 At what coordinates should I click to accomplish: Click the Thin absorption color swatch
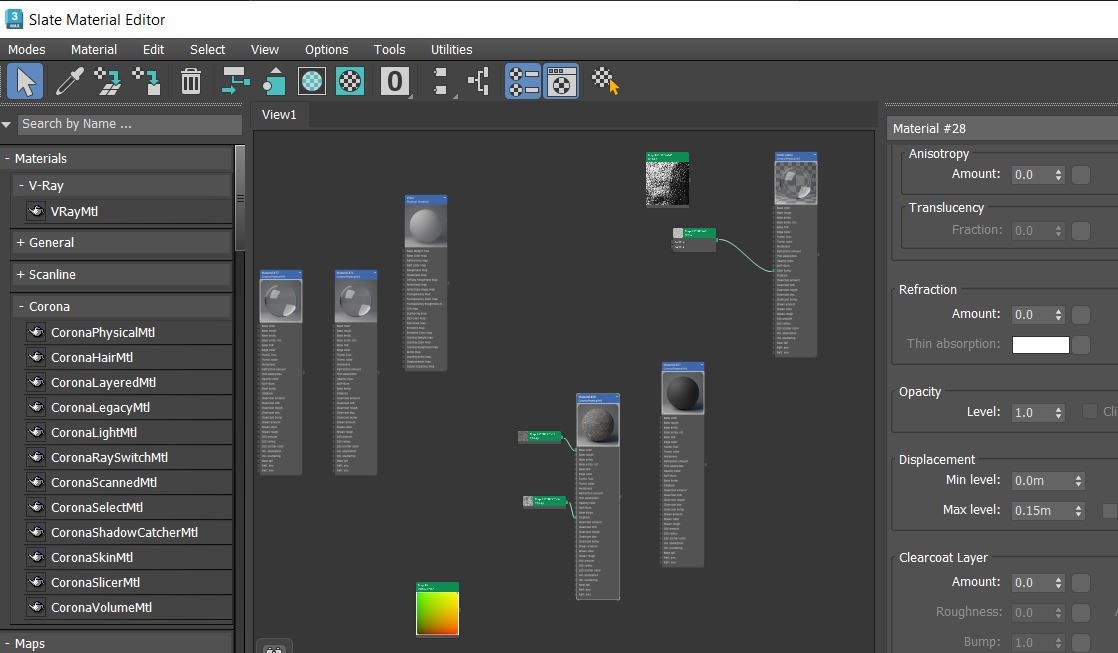click(1040, 344)
